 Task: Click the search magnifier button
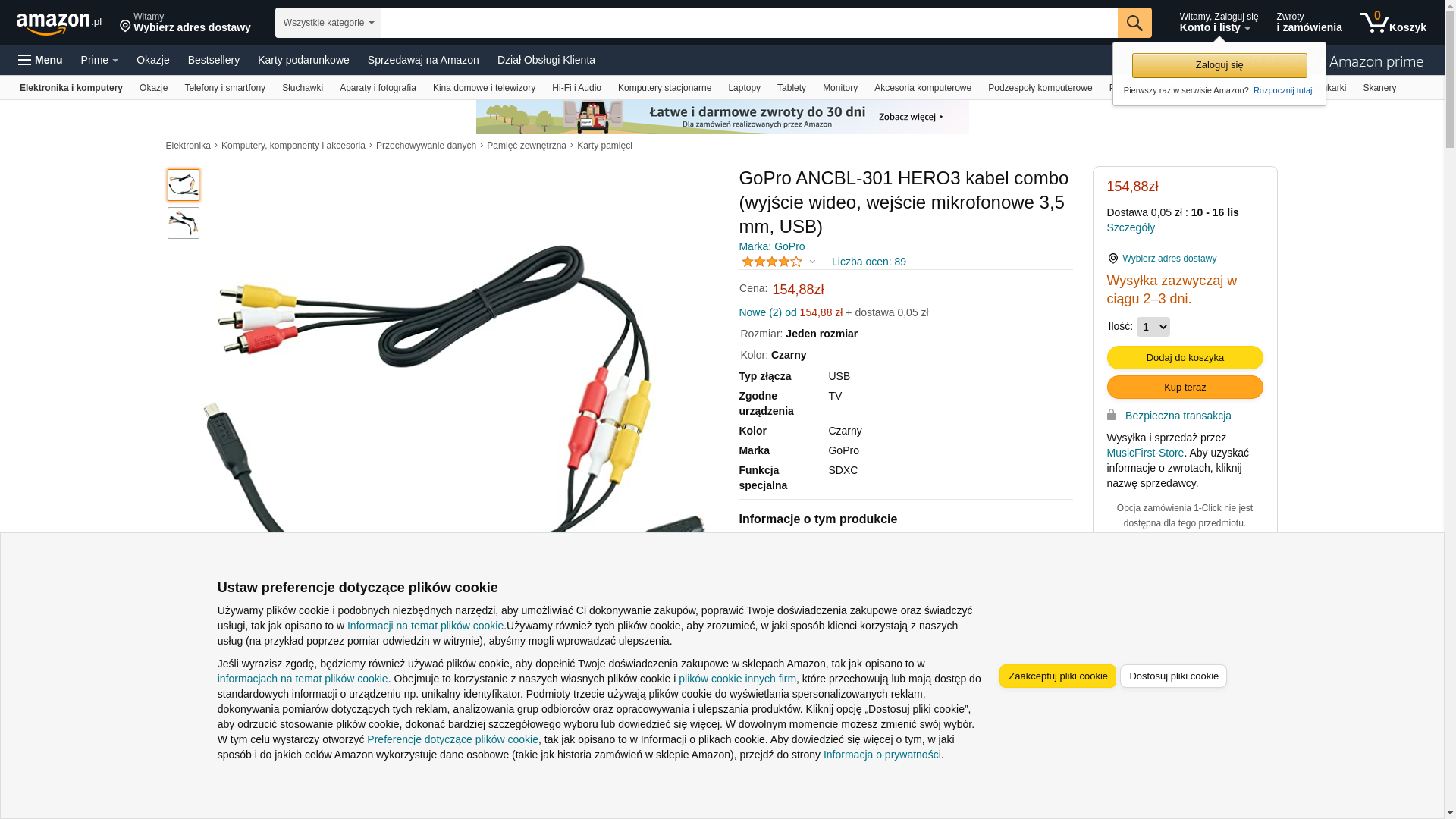1134,23
